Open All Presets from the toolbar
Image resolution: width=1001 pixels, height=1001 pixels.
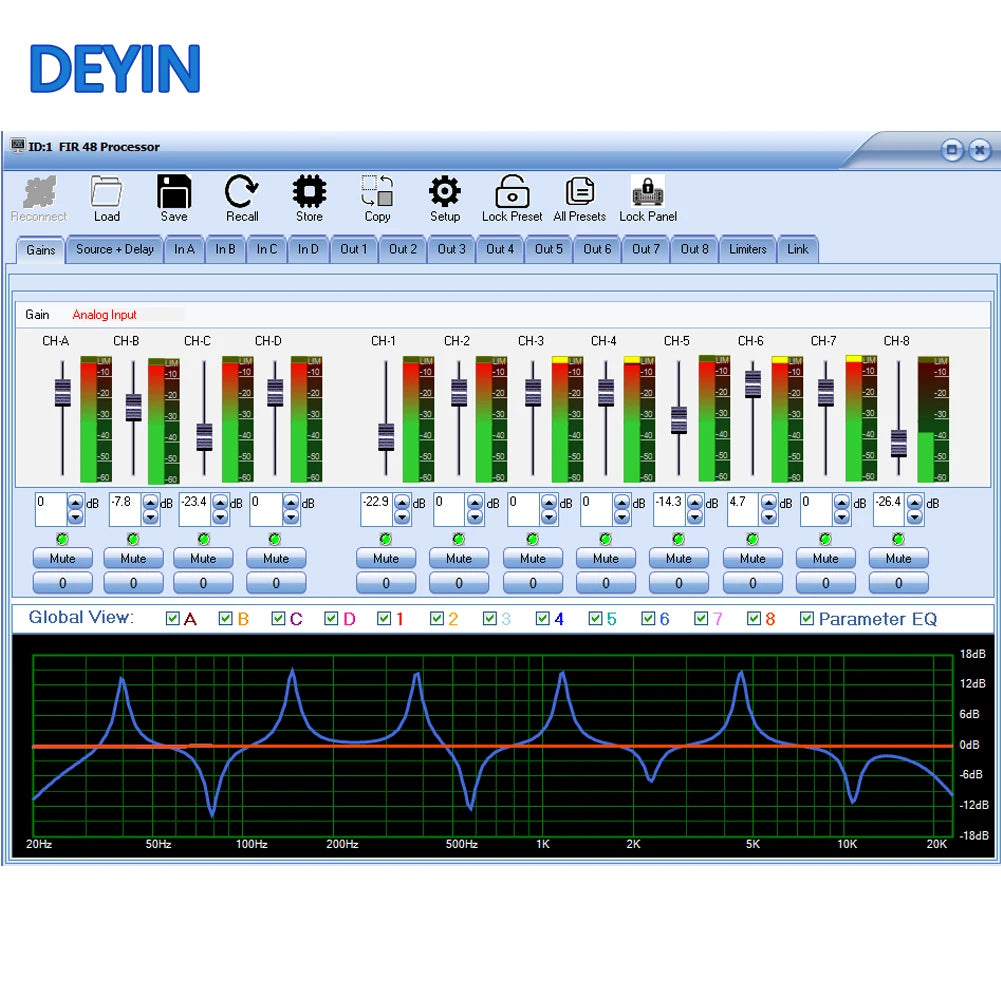[x=580, y=192]
